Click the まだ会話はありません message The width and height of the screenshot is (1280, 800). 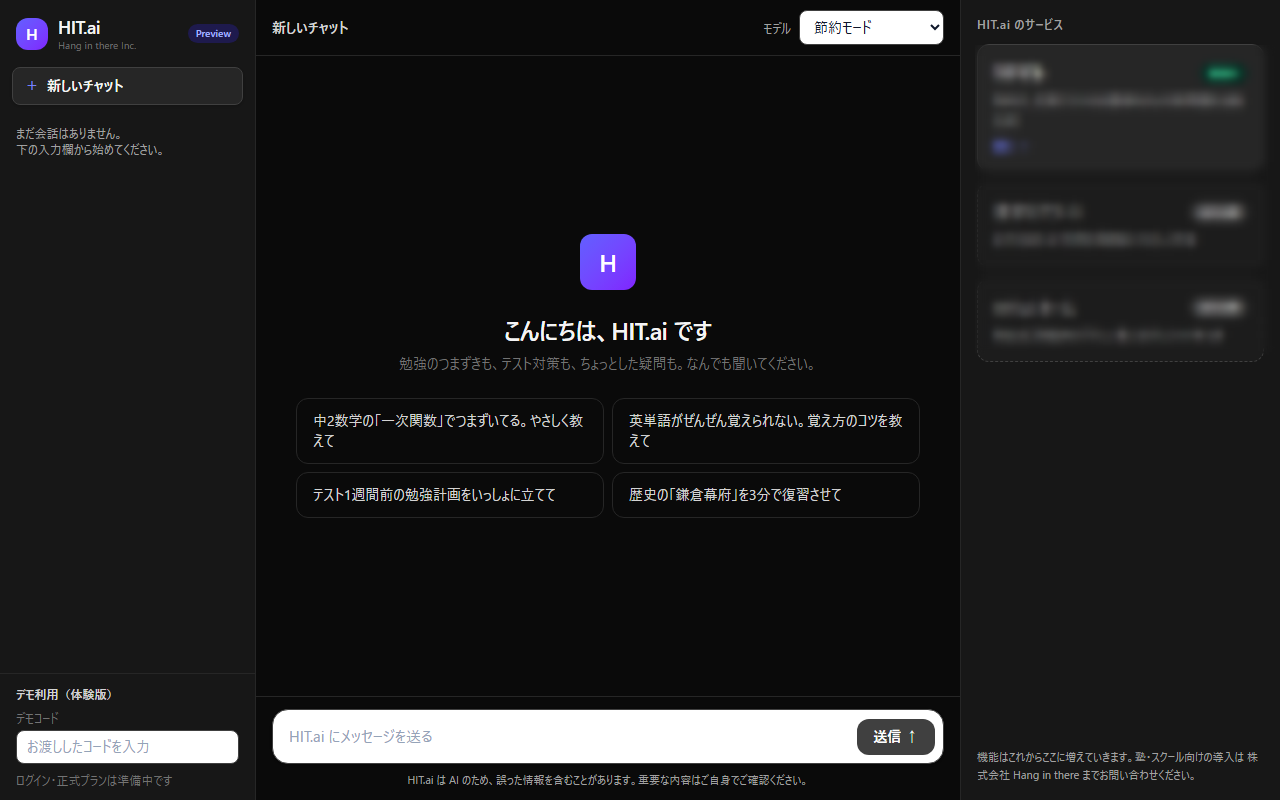90,142
